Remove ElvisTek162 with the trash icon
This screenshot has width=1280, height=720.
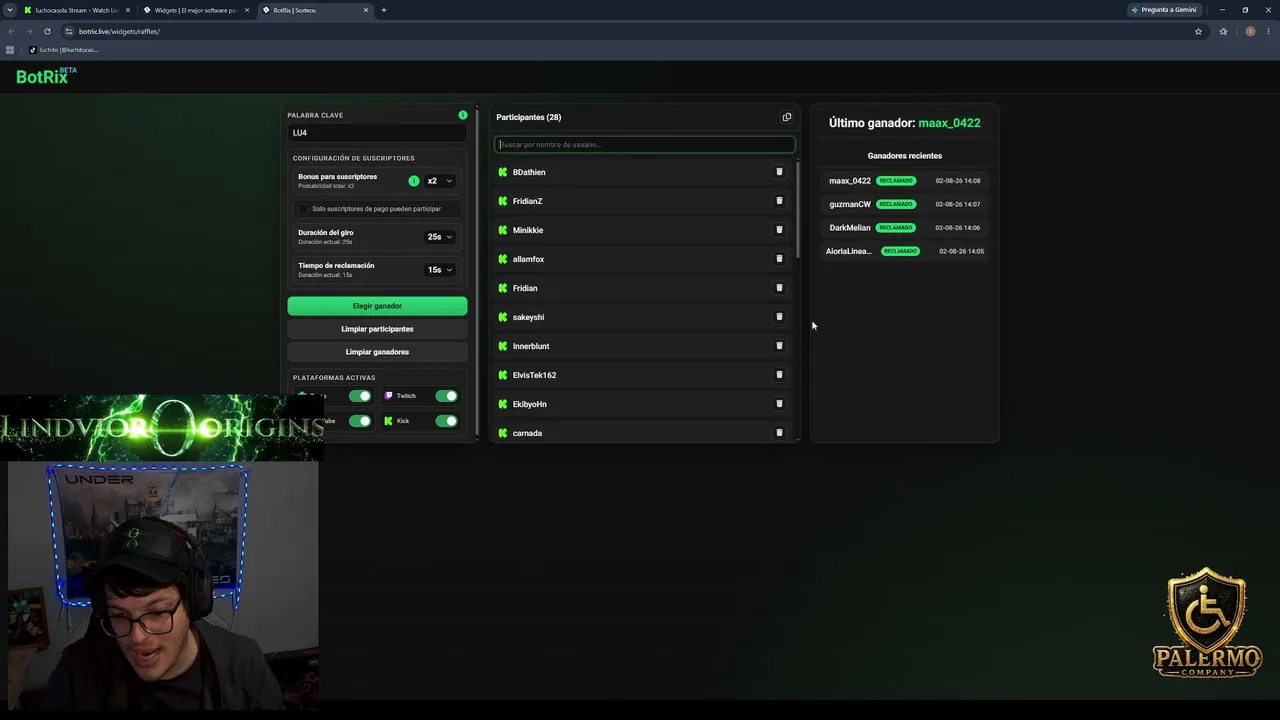pos(779,375)
